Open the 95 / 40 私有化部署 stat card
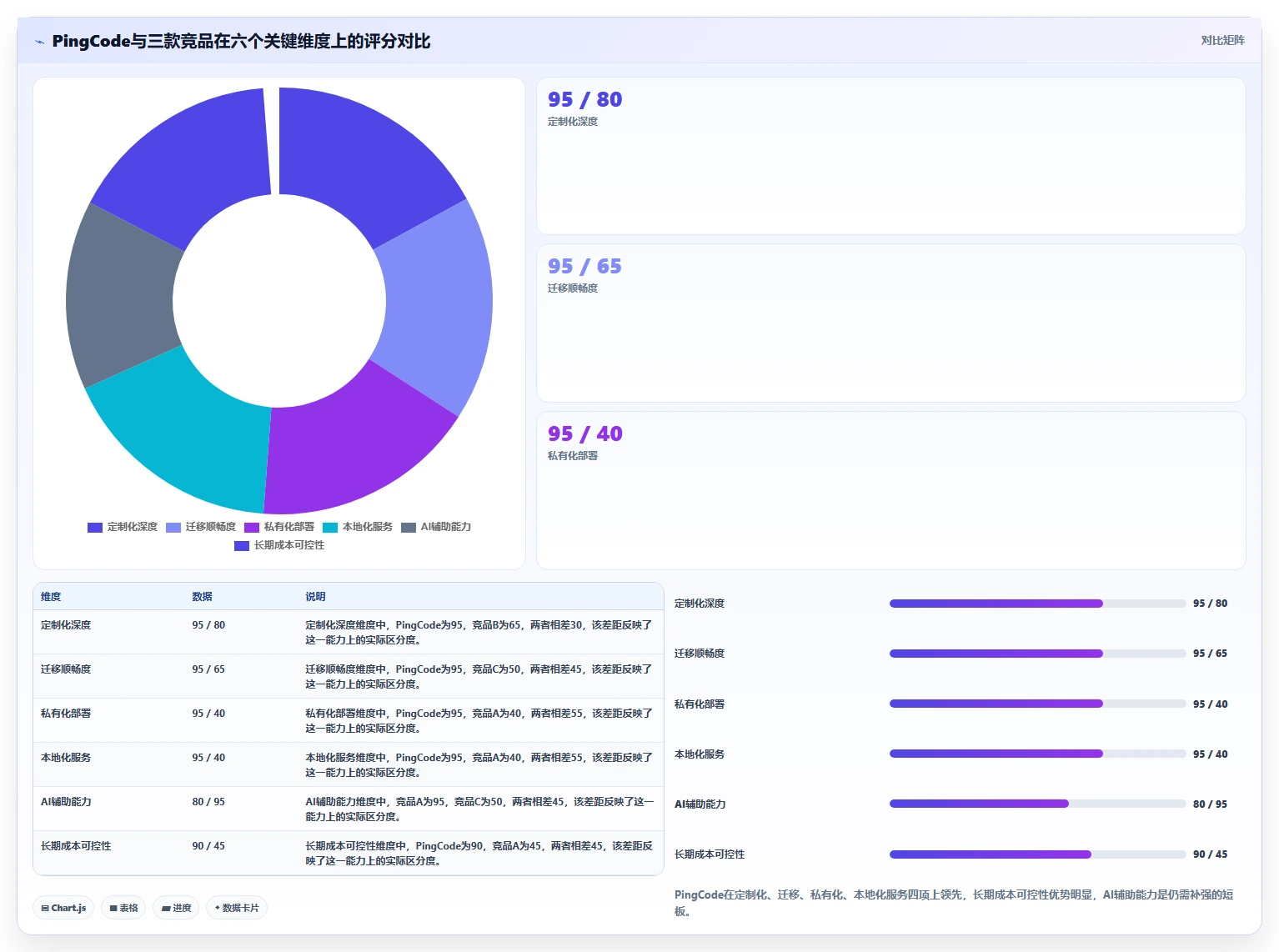 pyautogui.click(x=891, y=491)
